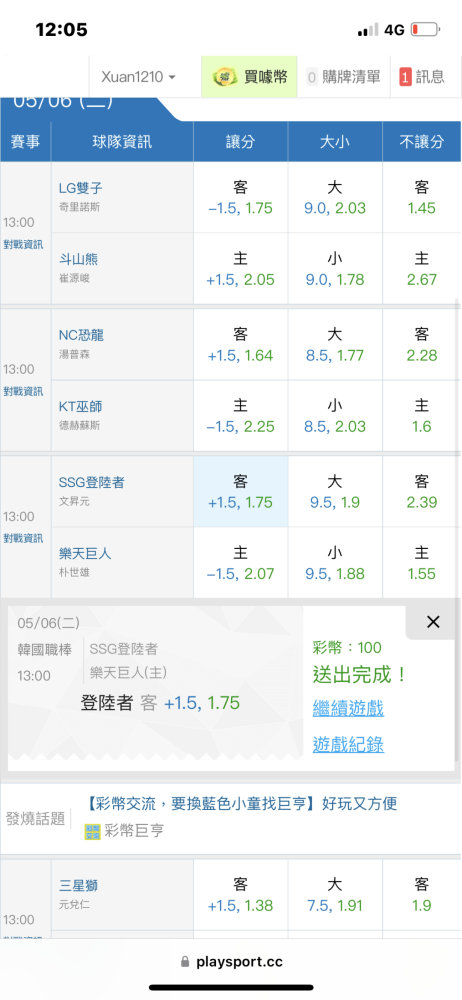The image size is (462, 1000).
Task: Click the 彩幣巨亨 user avatar icon
Action: tap(93, 831)
